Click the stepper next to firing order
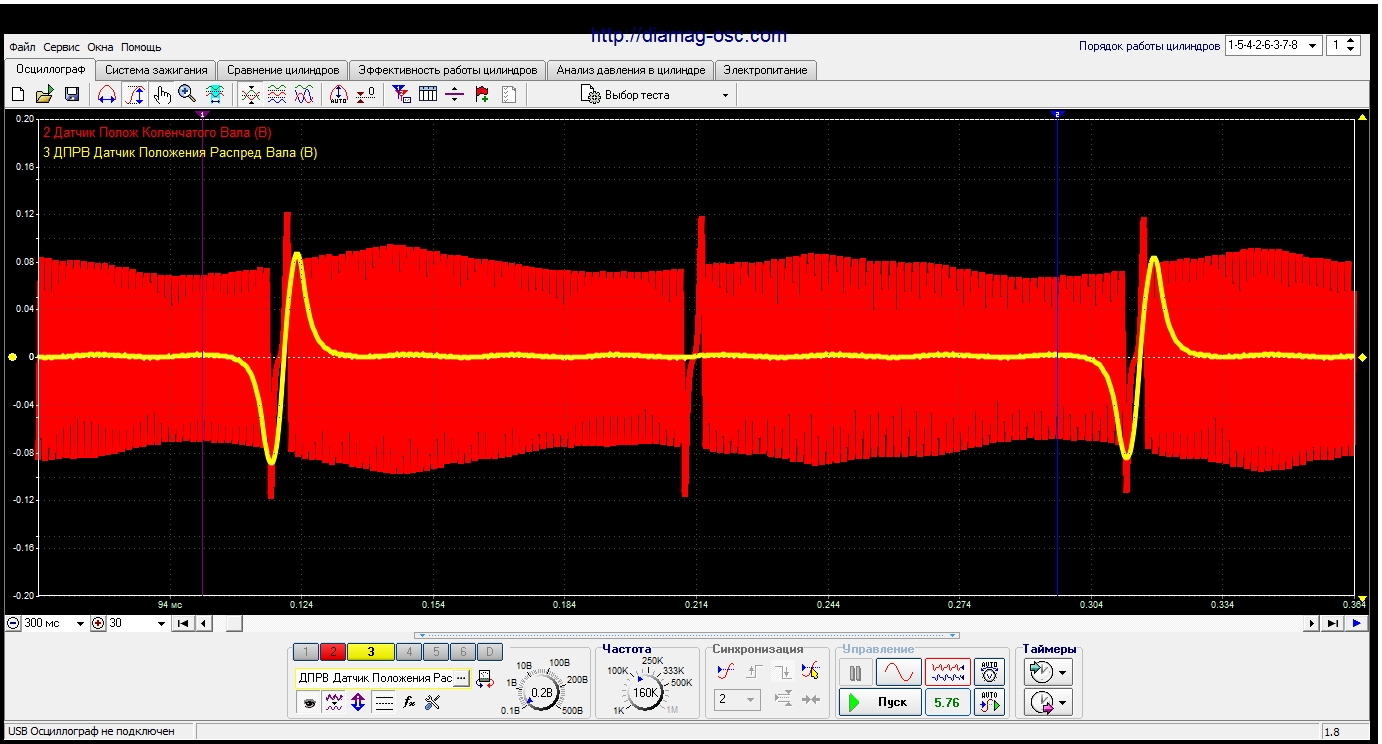The height and width of the screenshot is (744, 1382). (1352, 45)
